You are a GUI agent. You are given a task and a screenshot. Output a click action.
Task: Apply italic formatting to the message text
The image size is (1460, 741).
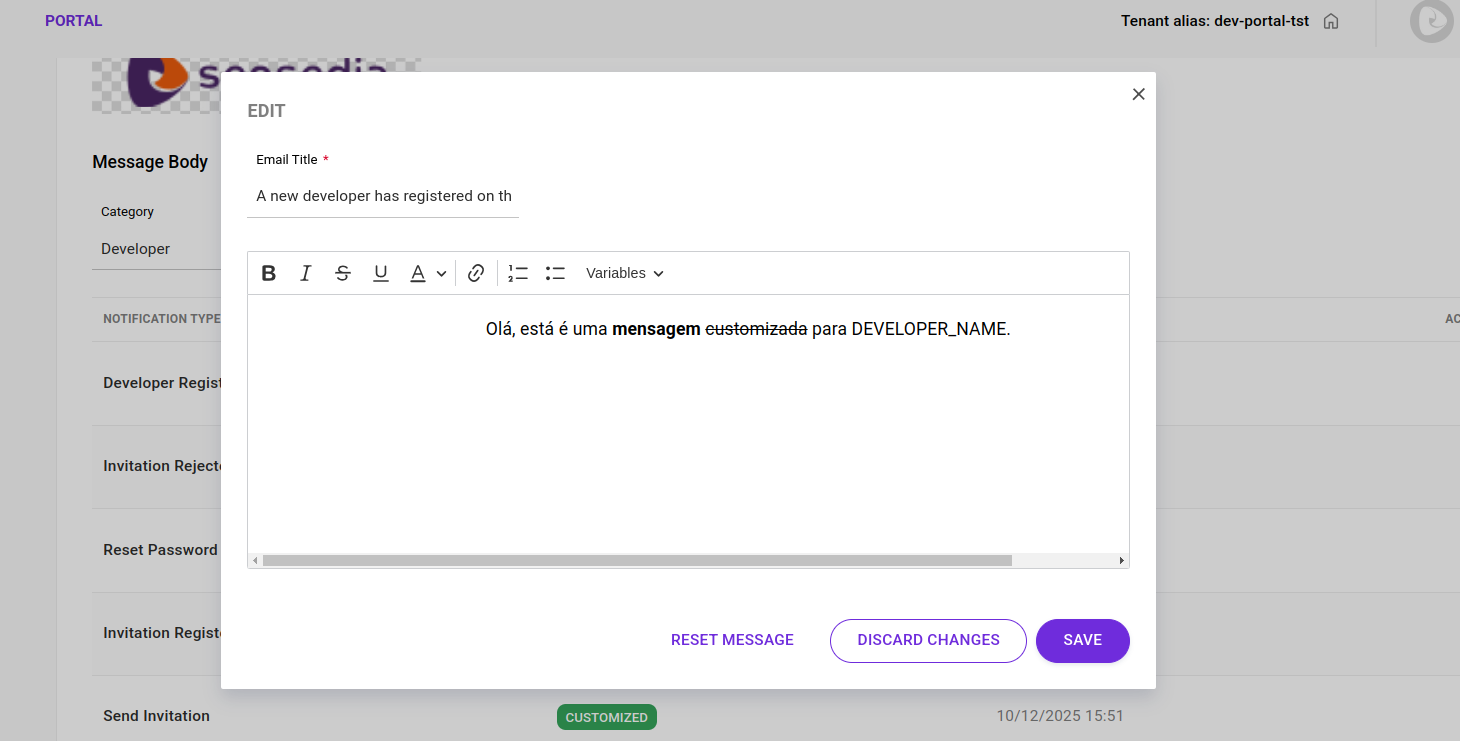tap(305, 272)
